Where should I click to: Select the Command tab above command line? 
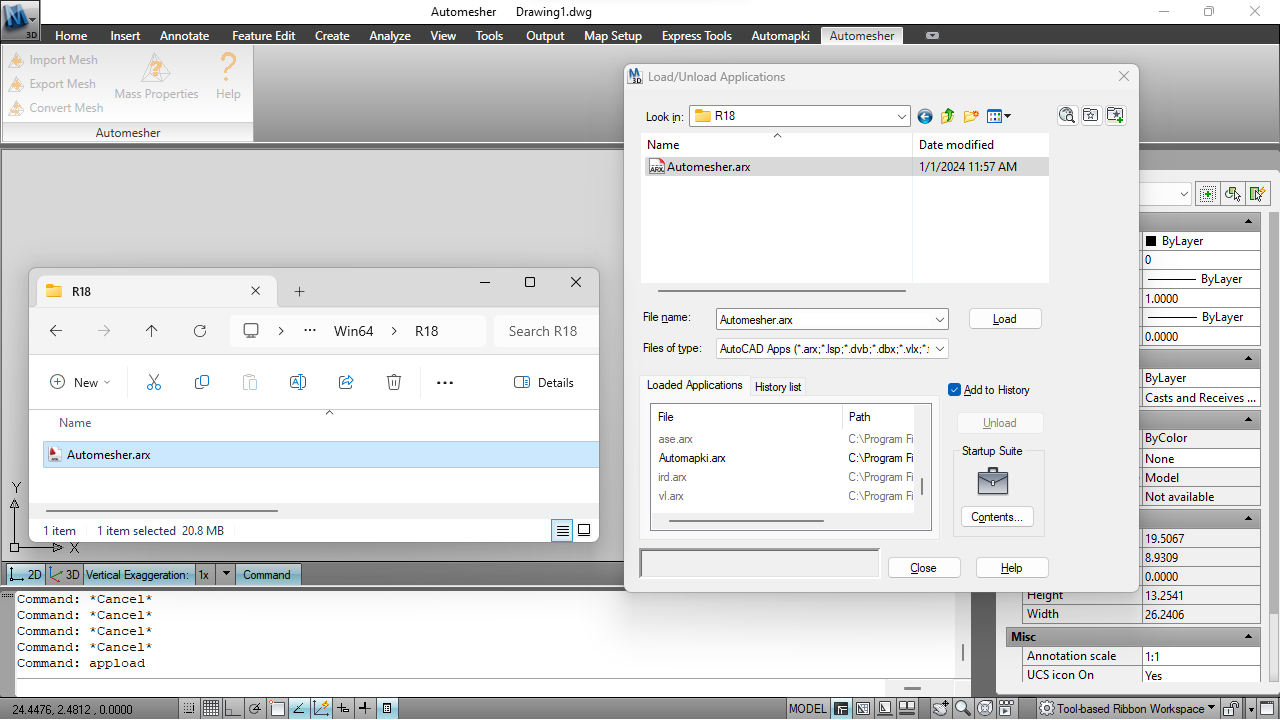pyautogui.click(x=267, y=575)
